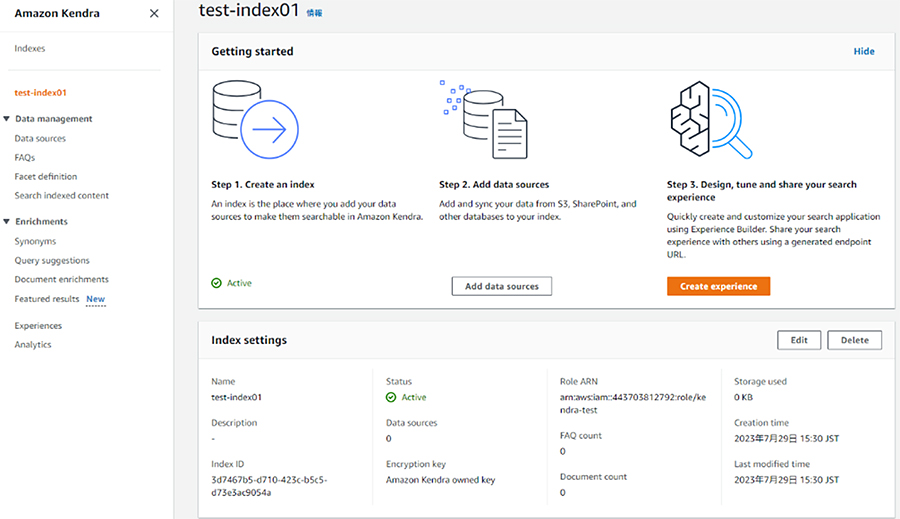900x519 pixels.
Task: Click the brain and magnifier search icon
Action: [x=711, y=119]
